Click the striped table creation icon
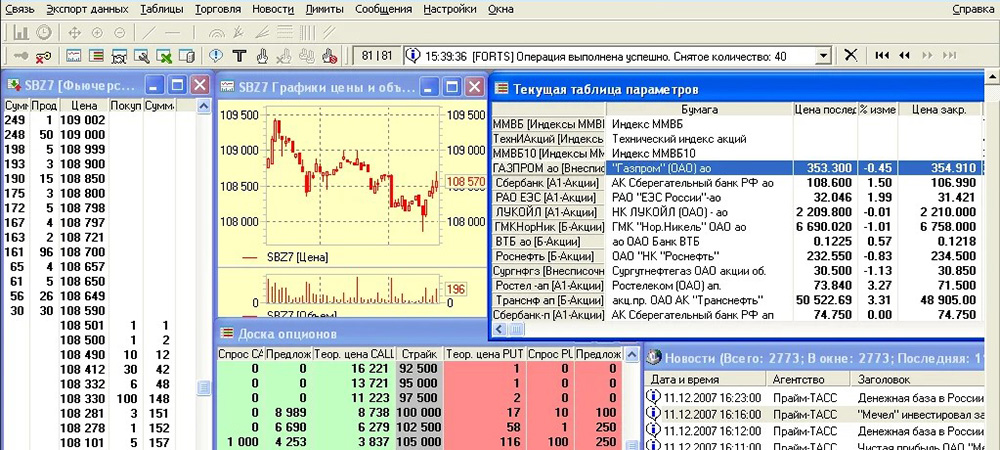Screen dimensions: 1000x450 pyautogui.click(x=96, y=55)
